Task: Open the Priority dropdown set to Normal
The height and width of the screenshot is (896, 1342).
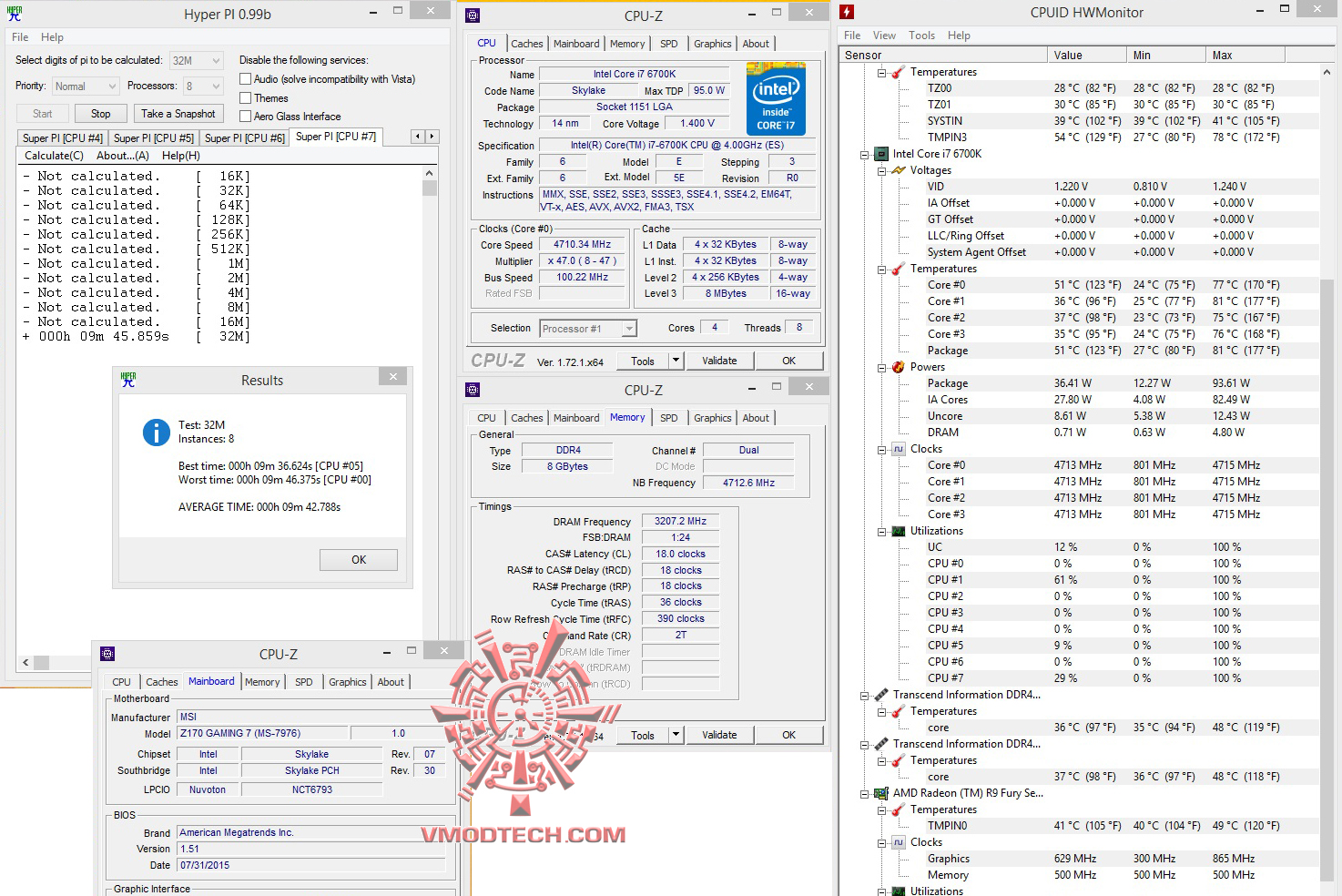Action: pos(85,87)
